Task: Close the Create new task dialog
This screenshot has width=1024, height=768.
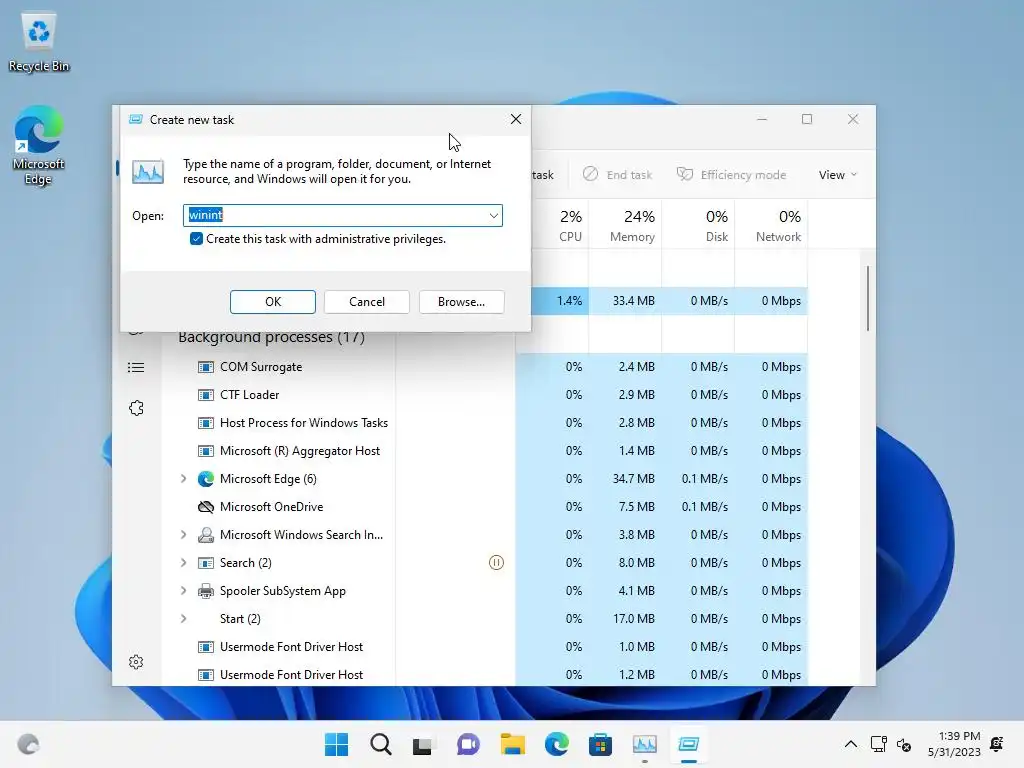Action: 516,119
